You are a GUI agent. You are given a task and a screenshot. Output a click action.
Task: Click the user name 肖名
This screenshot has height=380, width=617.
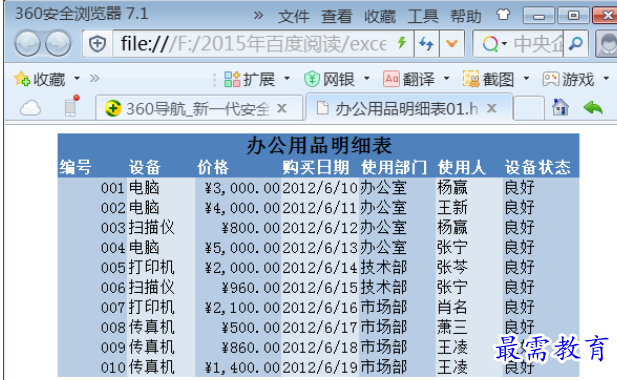click(x=452, y=307)
